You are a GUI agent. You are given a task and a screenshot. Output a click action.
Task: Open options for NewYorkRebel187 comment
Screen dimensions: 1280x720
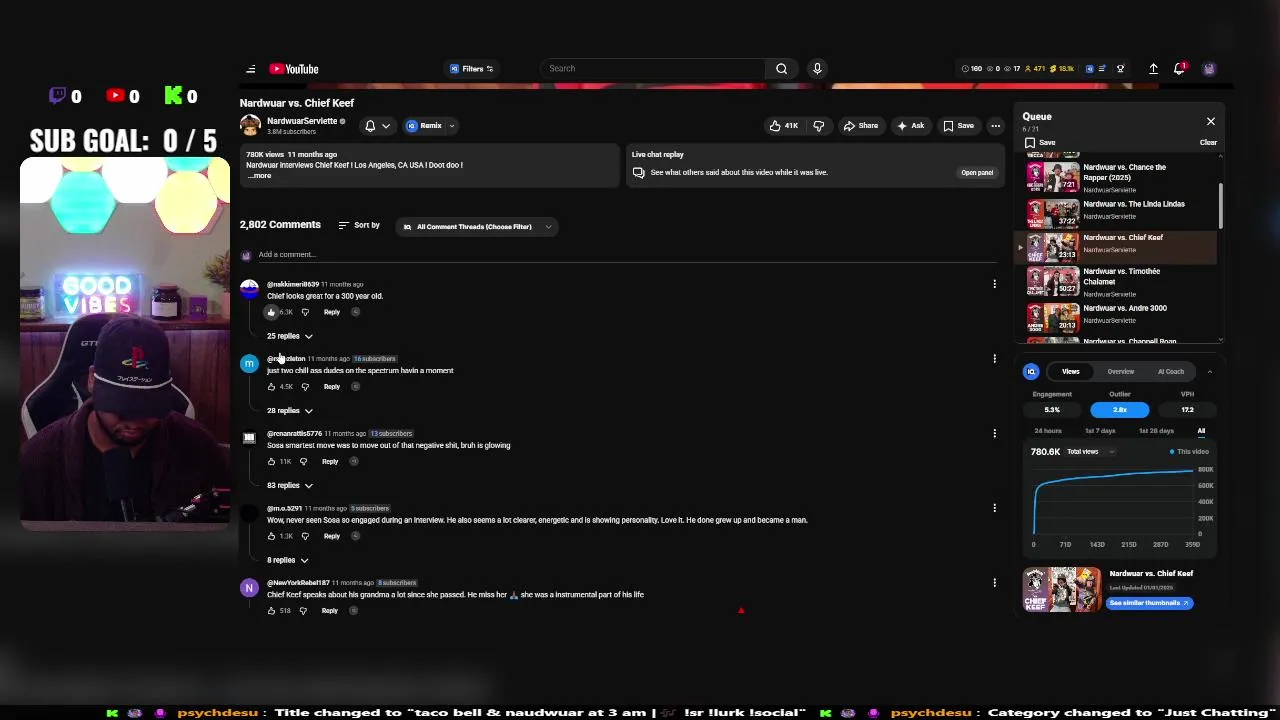pos(994,583)
